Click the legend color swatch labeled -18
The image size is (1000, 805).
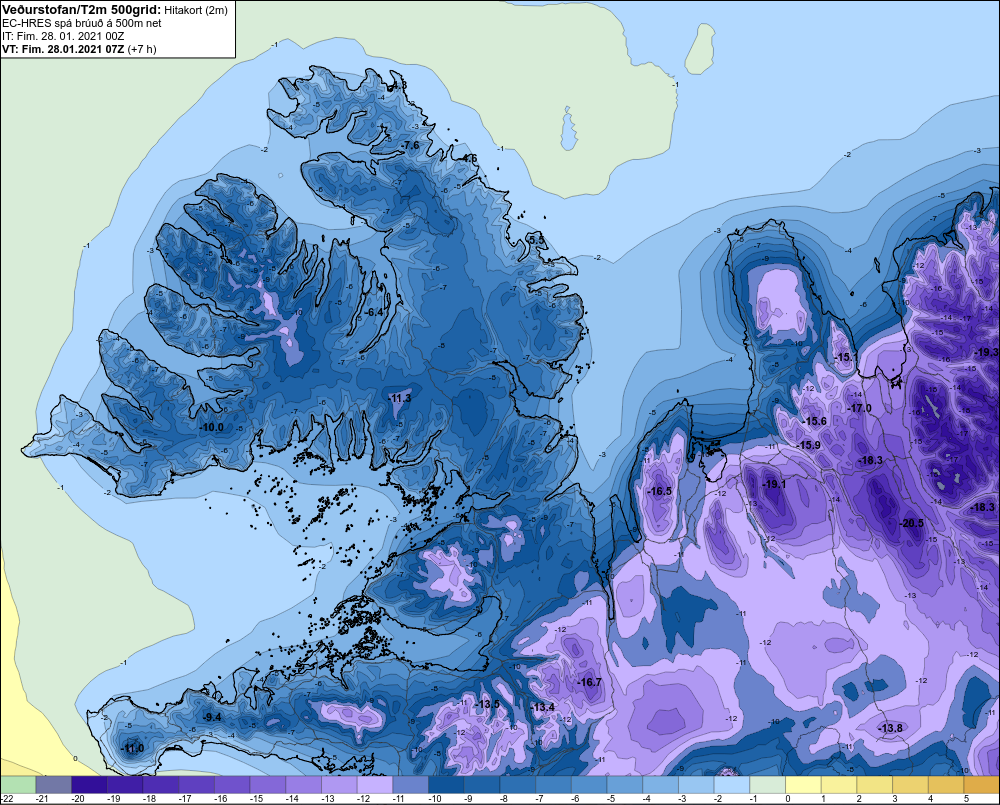161,784
